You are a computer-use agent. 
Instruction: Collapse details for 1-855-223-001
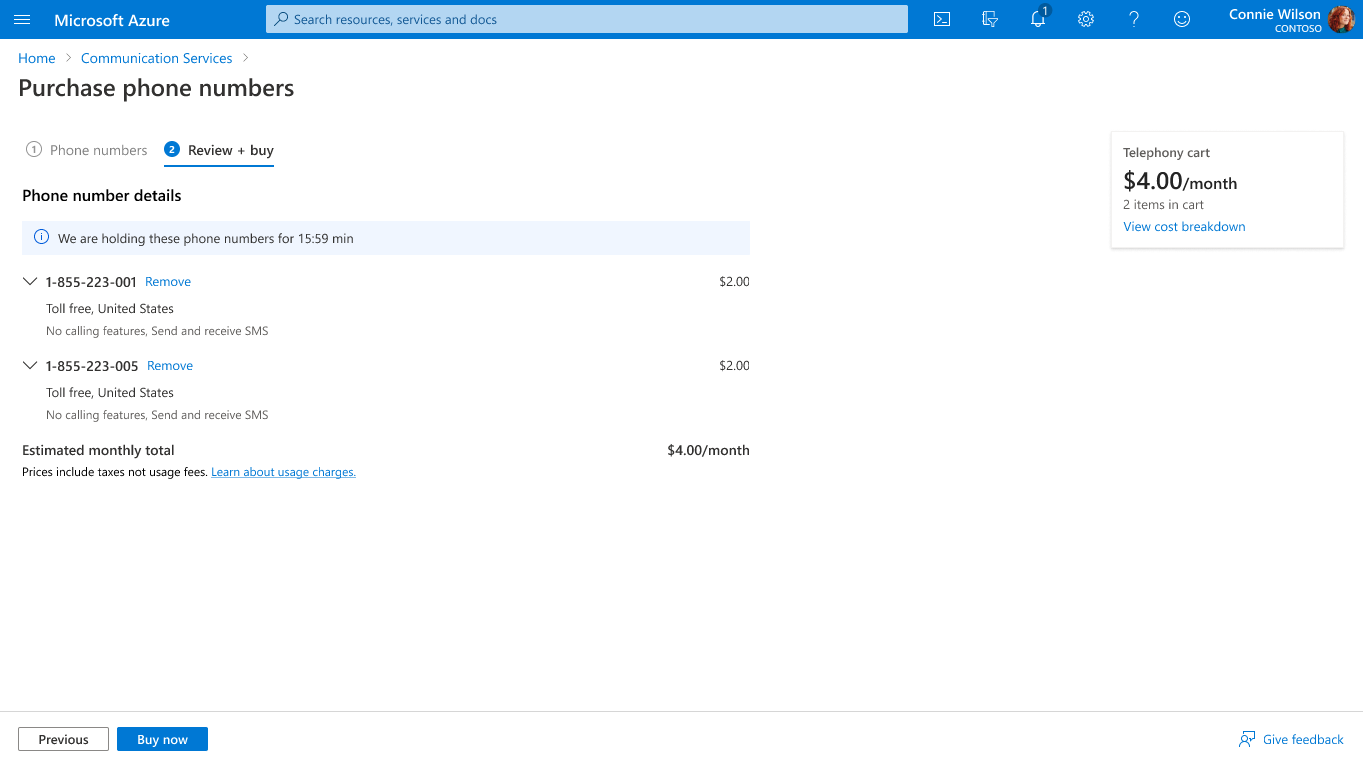30,282
